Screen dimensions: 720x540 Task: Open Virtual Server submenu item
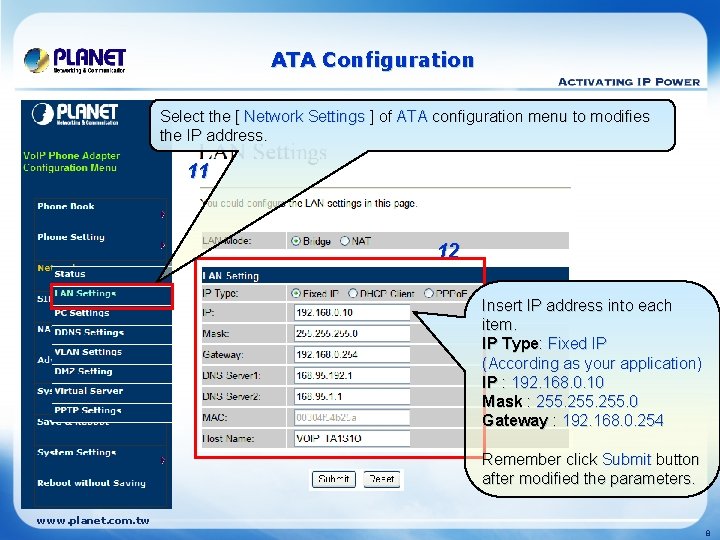89,391
